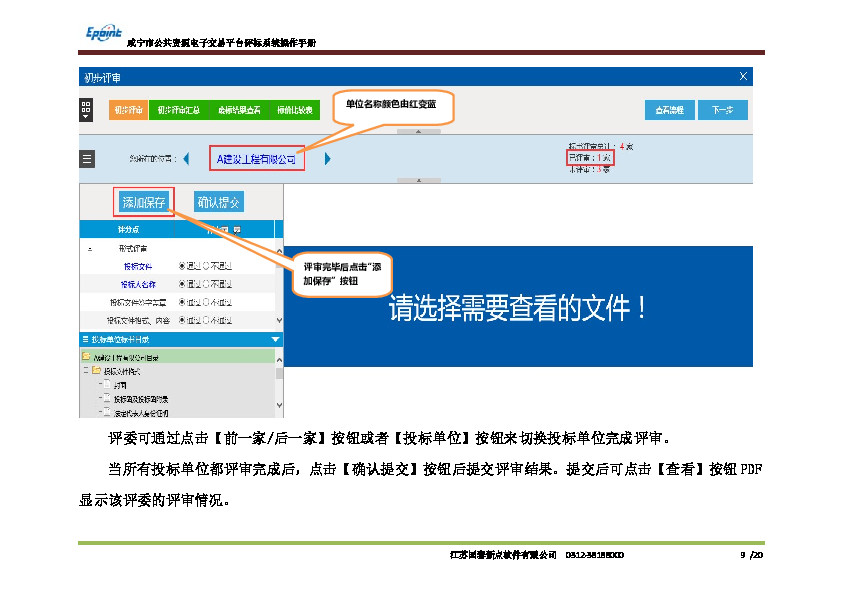The height and width of the screenshot is (595, 842).
Task: Click the hamburger list icon beside bidder name
Action: point(87,159)
